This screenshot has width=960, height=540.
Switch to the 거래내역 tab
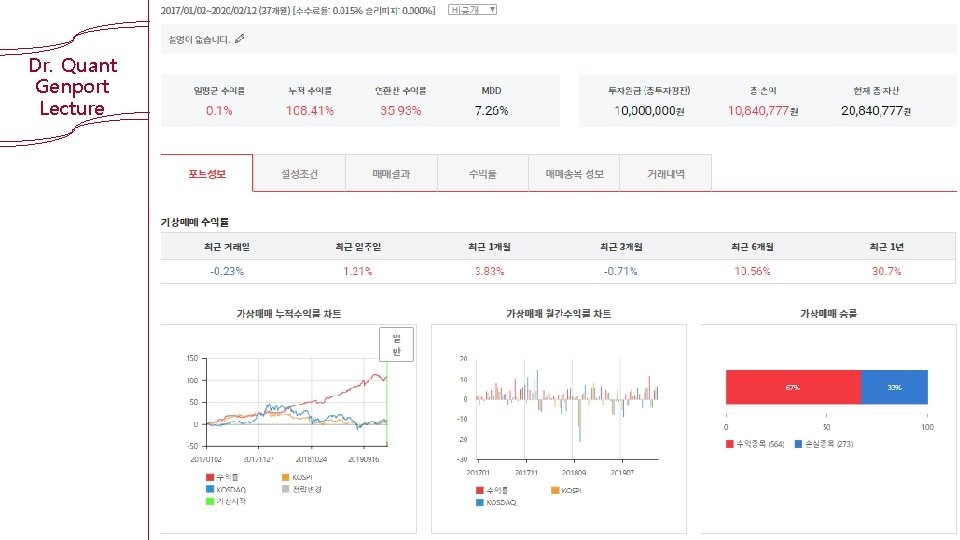pyautogui.click(x=666, y=174)
